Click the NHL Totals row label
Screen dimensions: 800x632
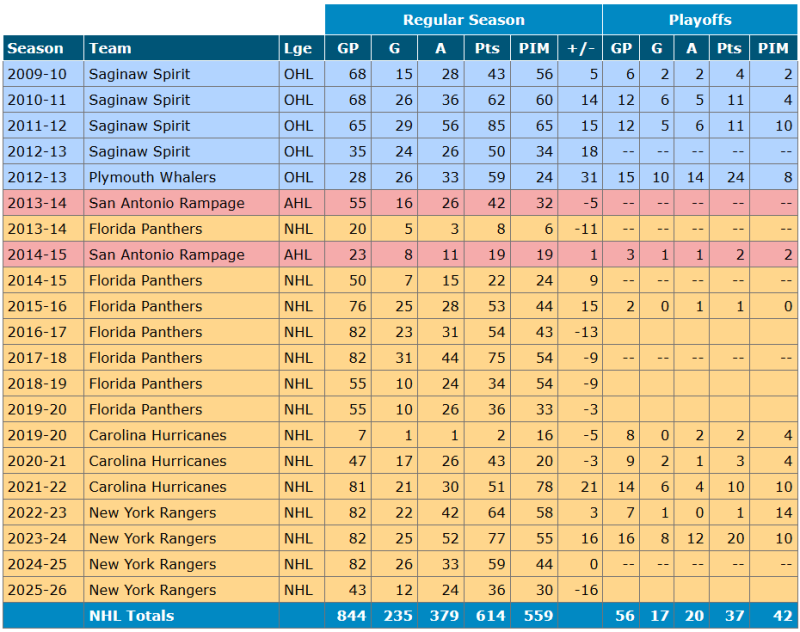(131, 616)
